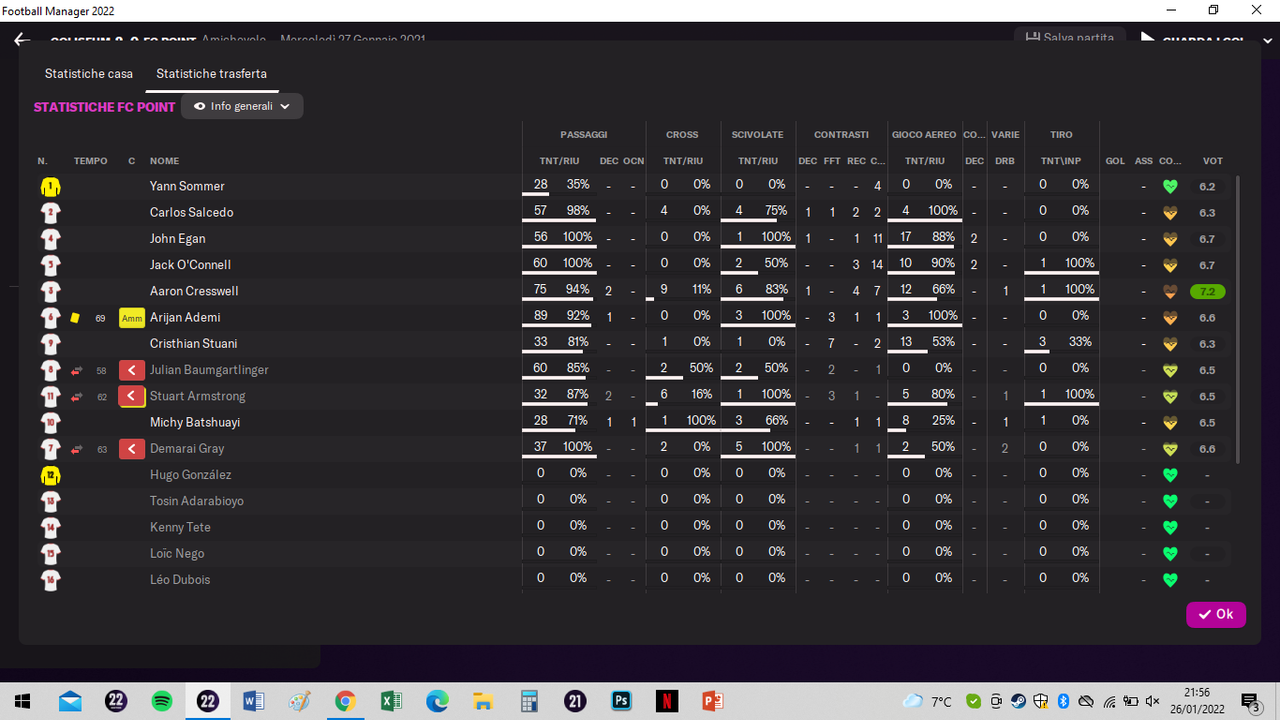The height and width of the screenshot is (720, 1280).
Task: Click the player name Yann Sommer
Action: click(187, 186)
